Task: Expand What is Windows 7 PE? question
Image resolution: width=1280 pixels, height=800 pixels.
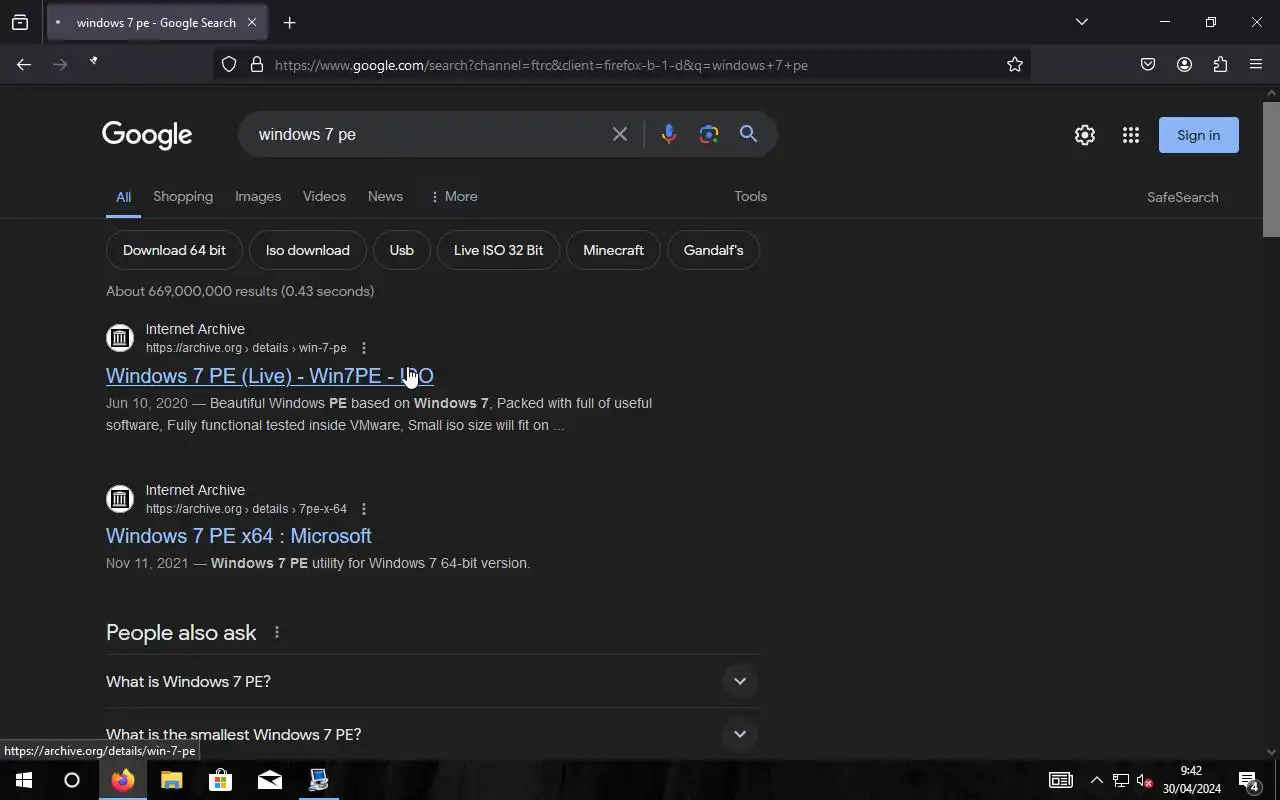Action: click(x=432, y=682)
